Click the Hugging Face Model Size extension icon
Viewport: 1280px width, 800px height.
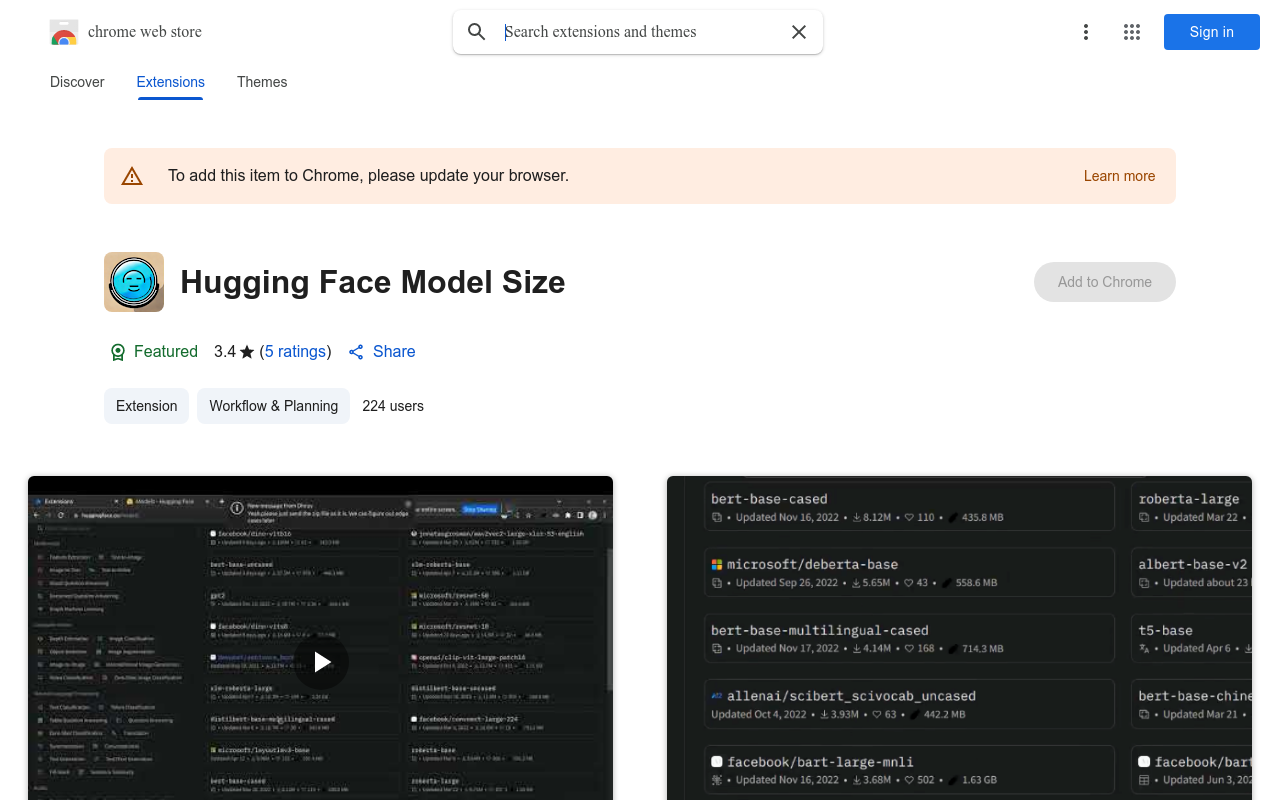[134, 282]
